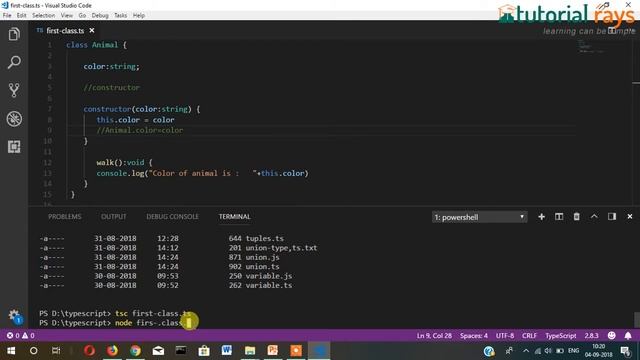The height and width of the screenshot is (360, 640).
Task: Open the ENG language indicator
Action: tap(573, 351)
